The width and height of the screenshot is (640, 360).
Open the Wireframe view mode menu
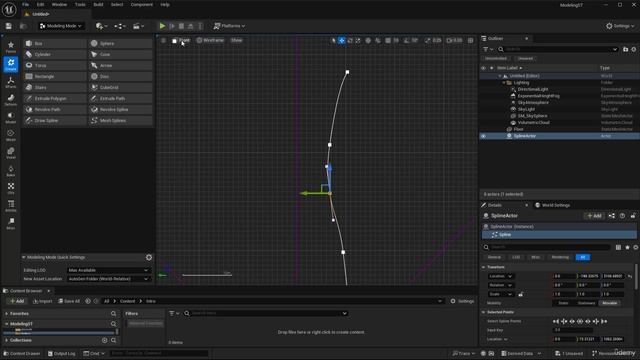[x=210, y=40]
